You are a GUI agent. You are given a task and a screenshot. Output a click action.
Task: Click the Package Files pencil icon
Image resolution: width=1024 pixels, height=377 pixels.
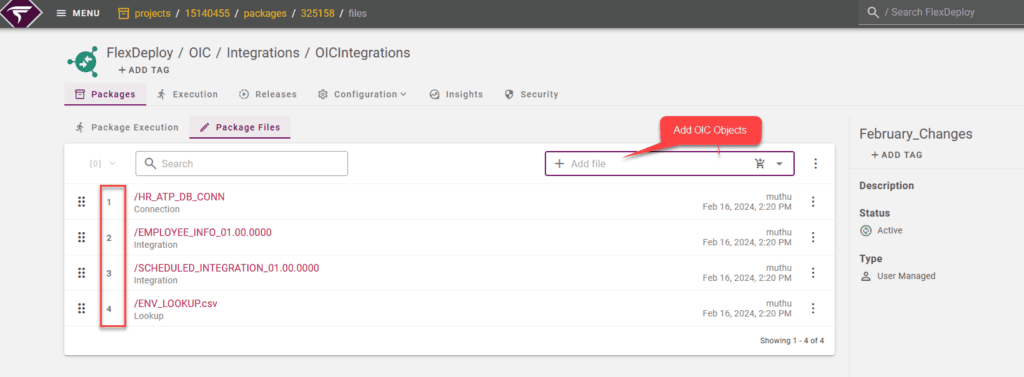point(204,127)
